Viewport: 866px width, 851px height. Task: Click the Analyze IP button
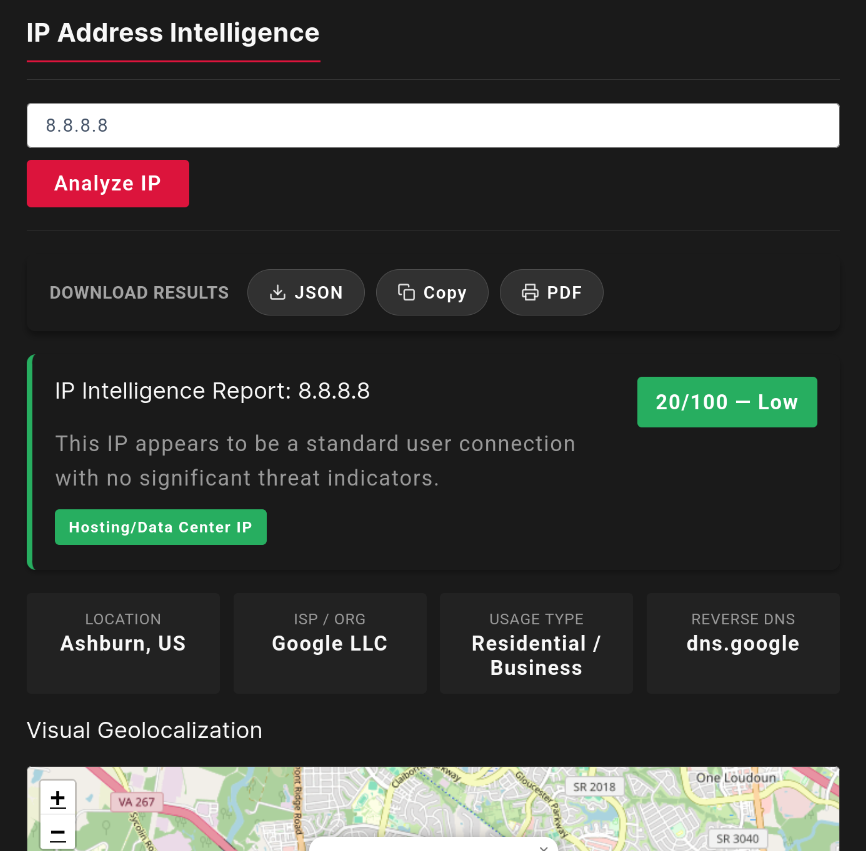pos(108,183)
